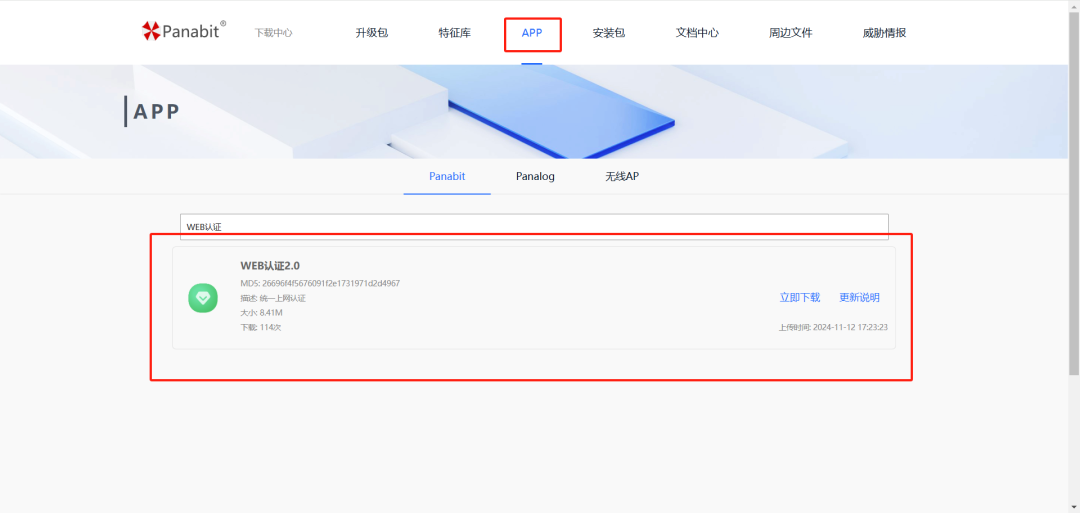The width and height of the screenshot is (1080, 513).
Task: Switch to the Panabit tab
Action: point(447,176)
